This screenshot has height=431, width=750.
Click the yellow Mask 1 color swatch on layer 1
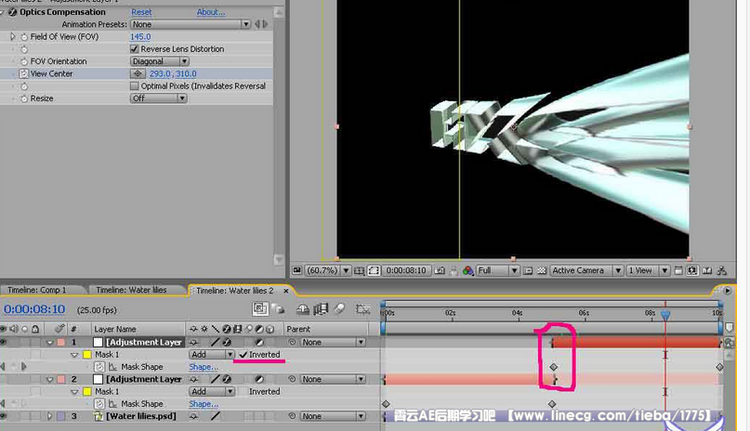click(87, 354)
